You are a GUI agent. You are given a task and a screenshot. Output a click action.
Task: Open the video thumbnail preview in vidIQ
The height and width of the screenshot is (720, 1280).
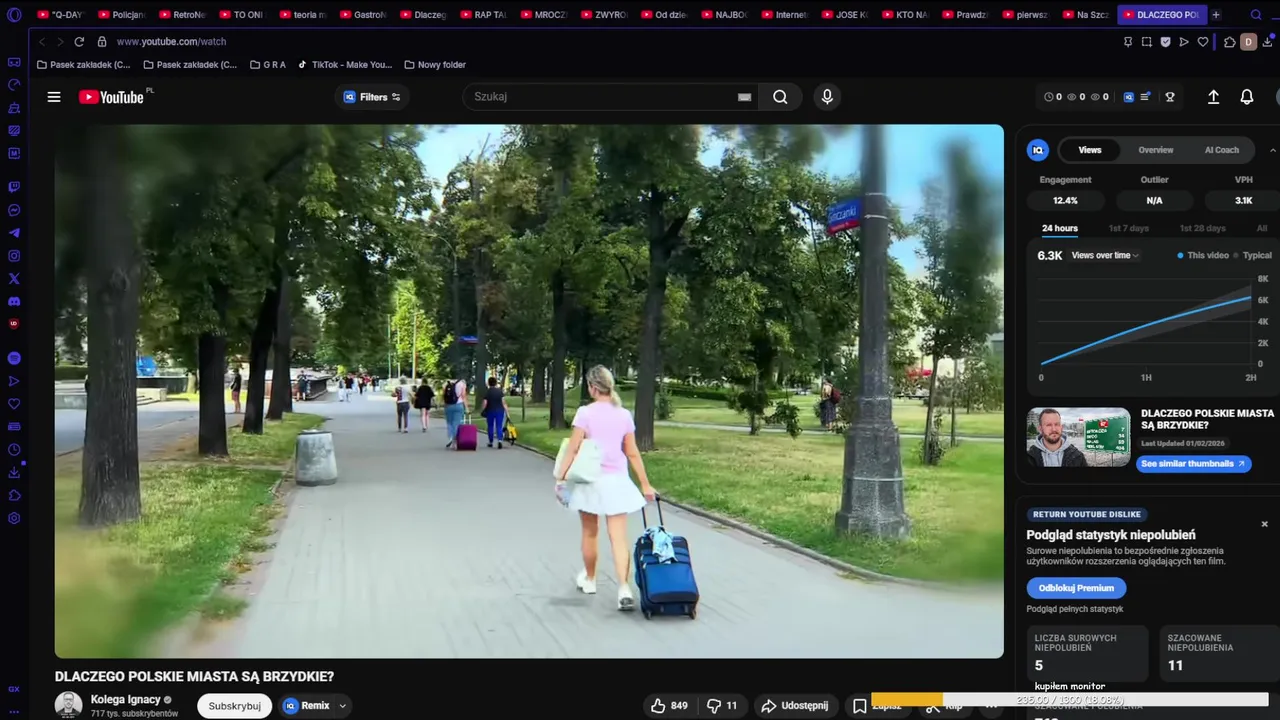point(1079,437)
